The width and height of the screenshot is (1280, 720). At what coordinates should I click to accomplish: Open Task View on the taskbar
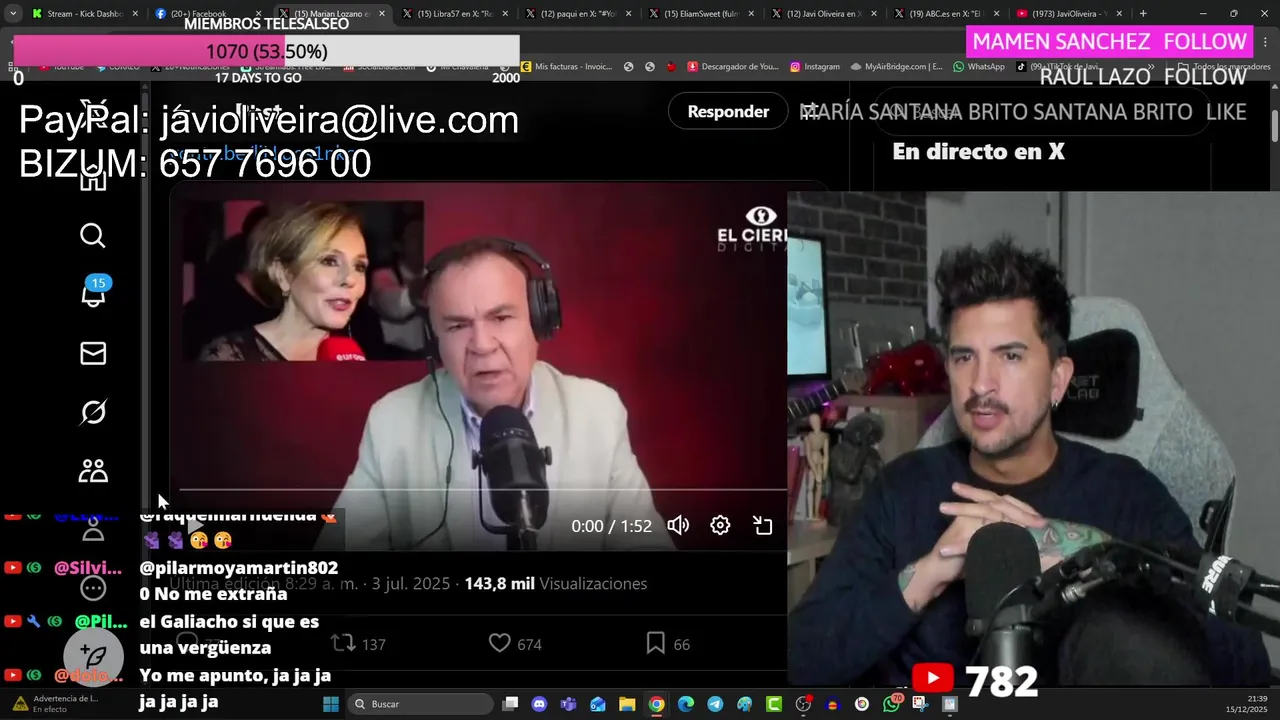coord(510,704)
